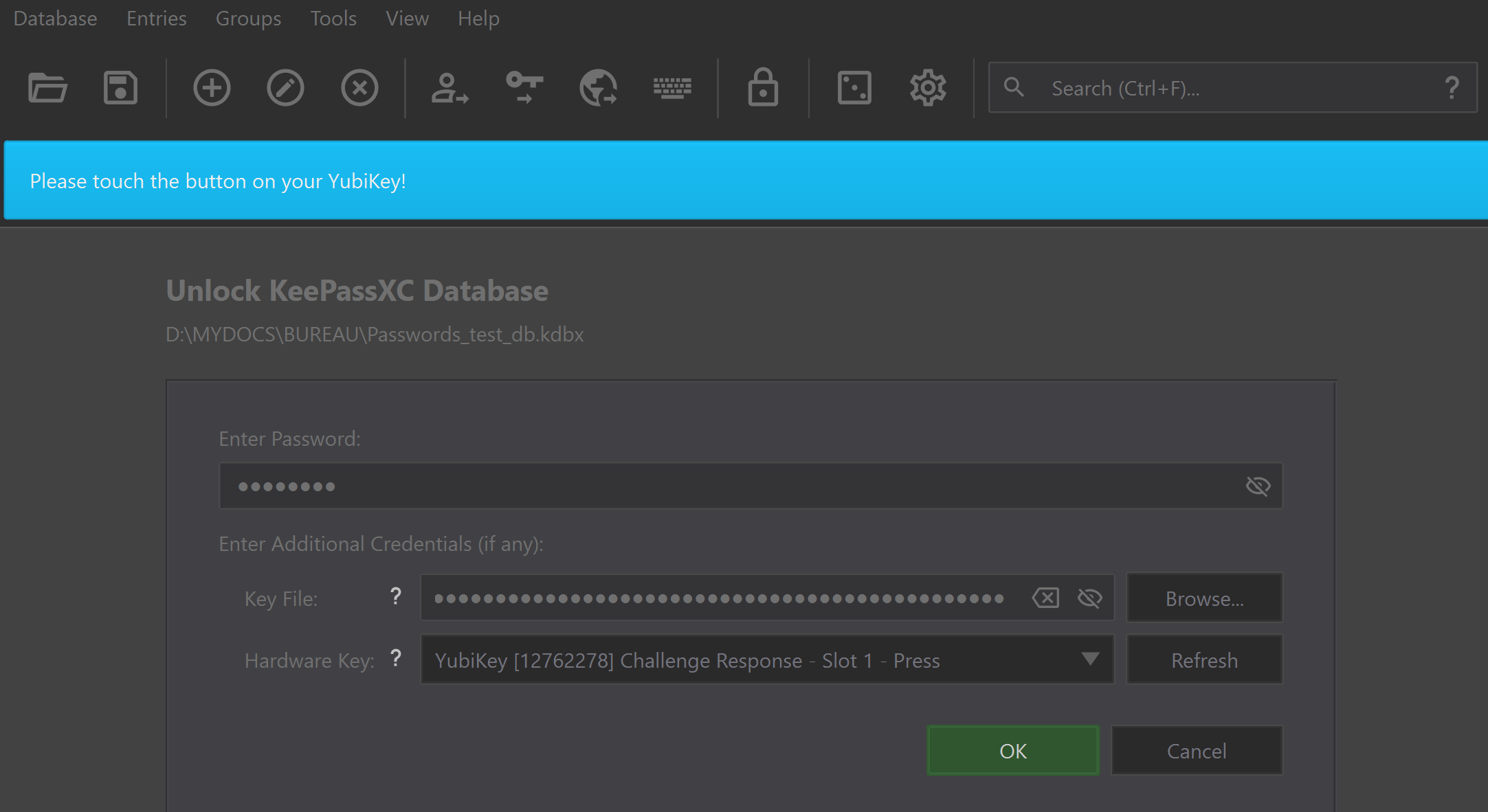This screenshot has width=1488, height=812.
Task: Focus the Search (Ctrl+F) box
Action: (x=1232, y=87)
